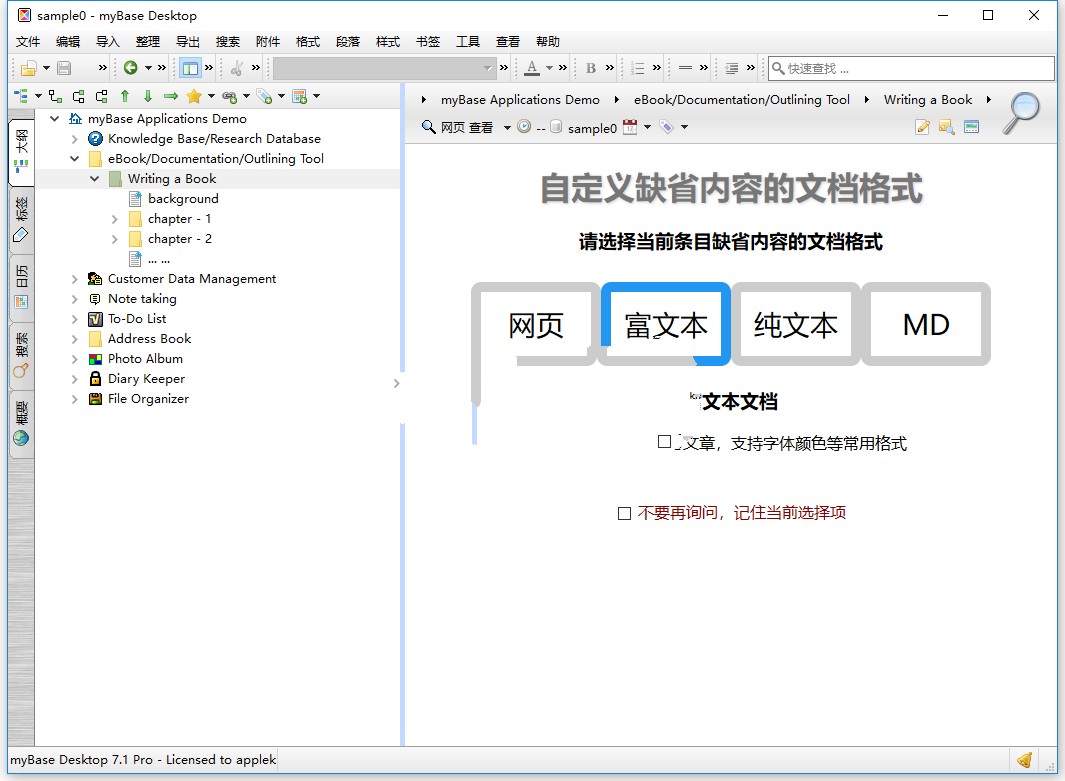Switch to the 搜索 side tab
1065x781 pixels.
pos(22,355)
